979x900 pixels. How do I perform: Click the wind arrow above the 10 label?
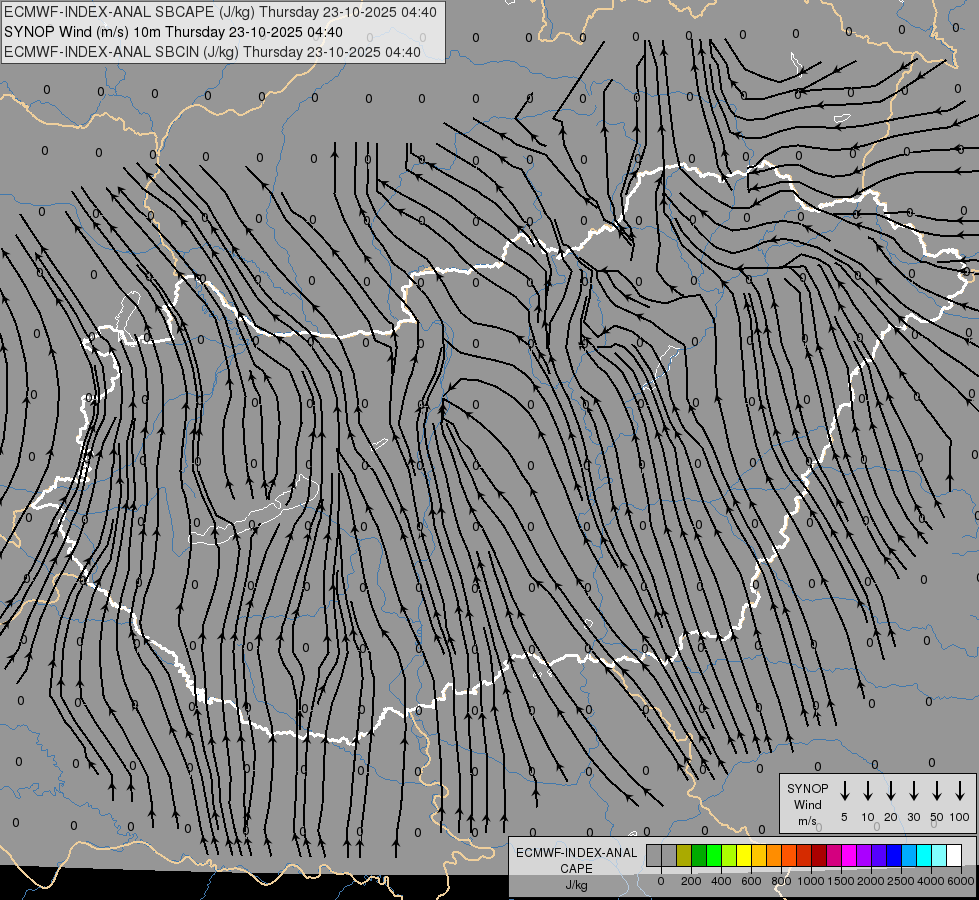point(867,791)
